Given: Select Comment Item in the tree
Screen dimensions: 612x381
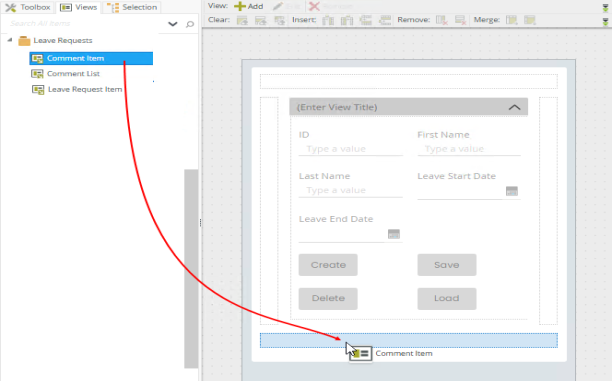Looking at the screenshot, I should [91, 58].
